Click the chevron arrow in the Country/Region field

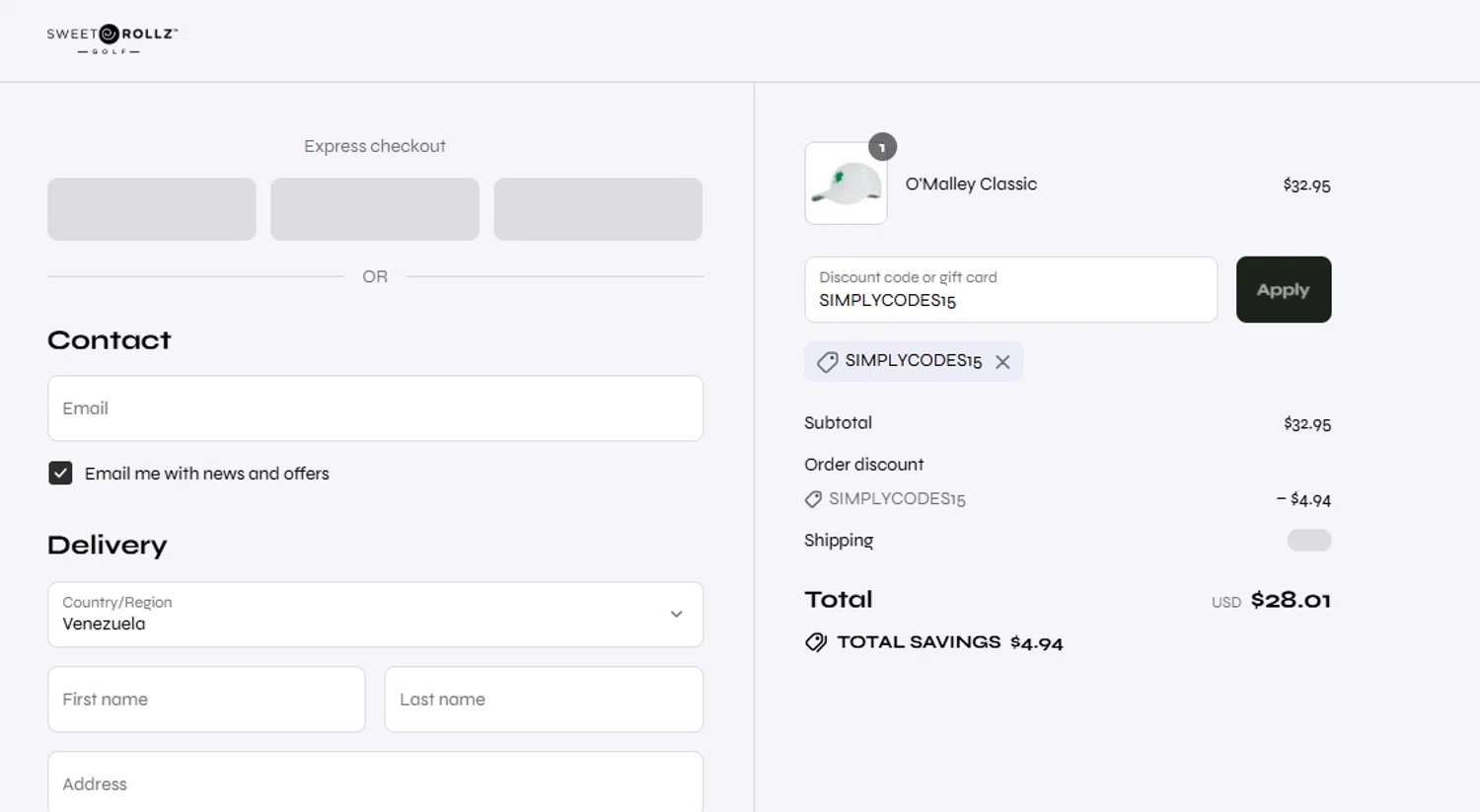tap(677, 615)
